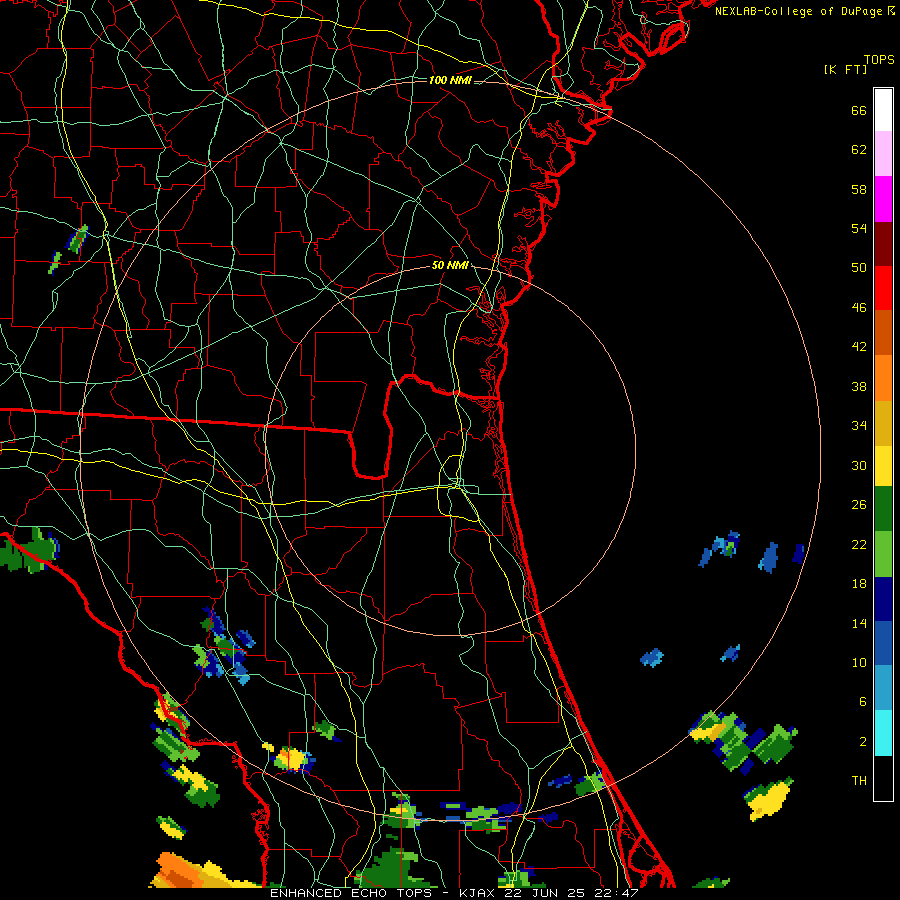Click the dark red legend band
The width and height of the screenshot is (900, 900).
click(x=883, y=244)
